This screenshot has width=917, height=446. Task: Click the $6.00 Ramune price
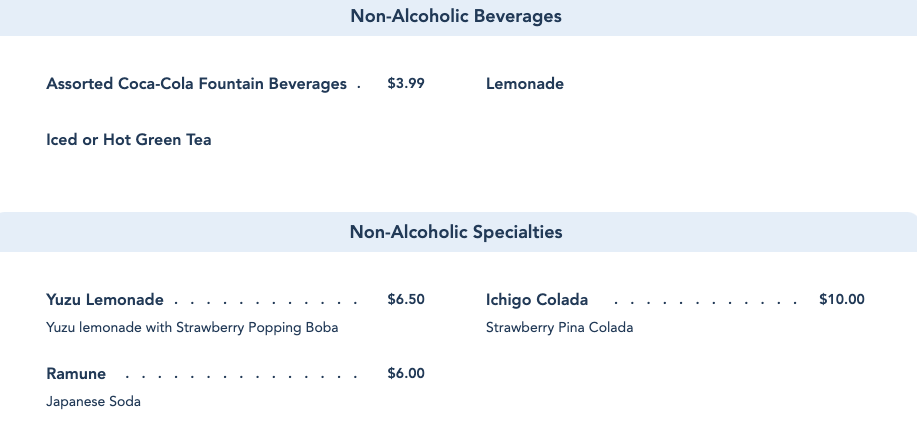click(406, 374)
